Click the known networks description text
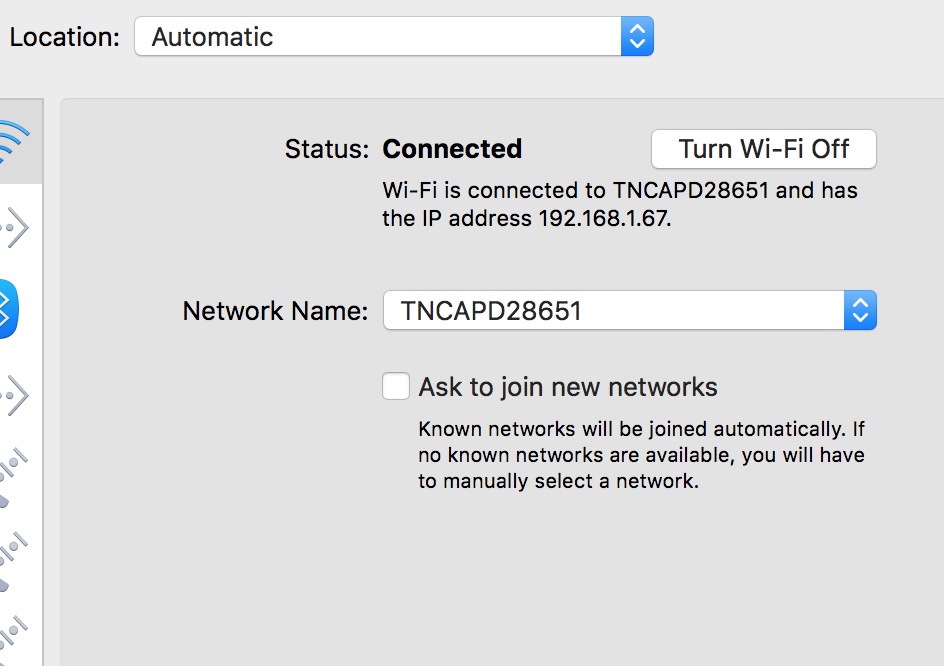 [641, 455]
